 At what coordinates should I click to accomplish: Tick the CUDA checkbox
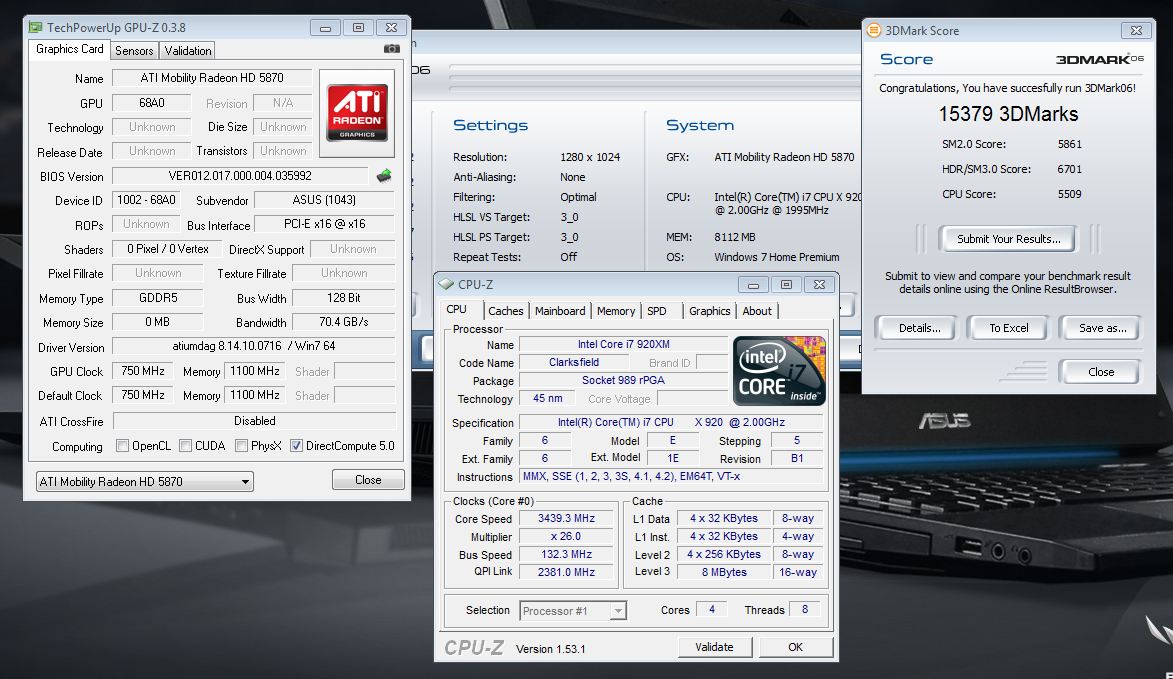click(185, 446)
